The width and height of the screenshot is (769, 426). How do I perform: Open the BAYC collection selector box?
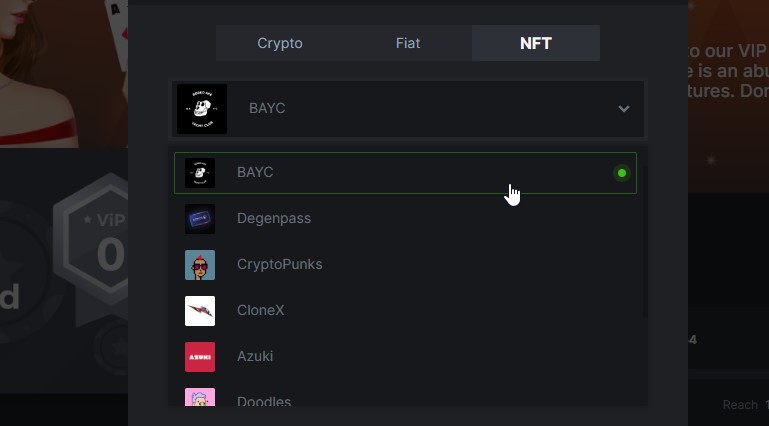pyautogui.click(x=408, y=108)
